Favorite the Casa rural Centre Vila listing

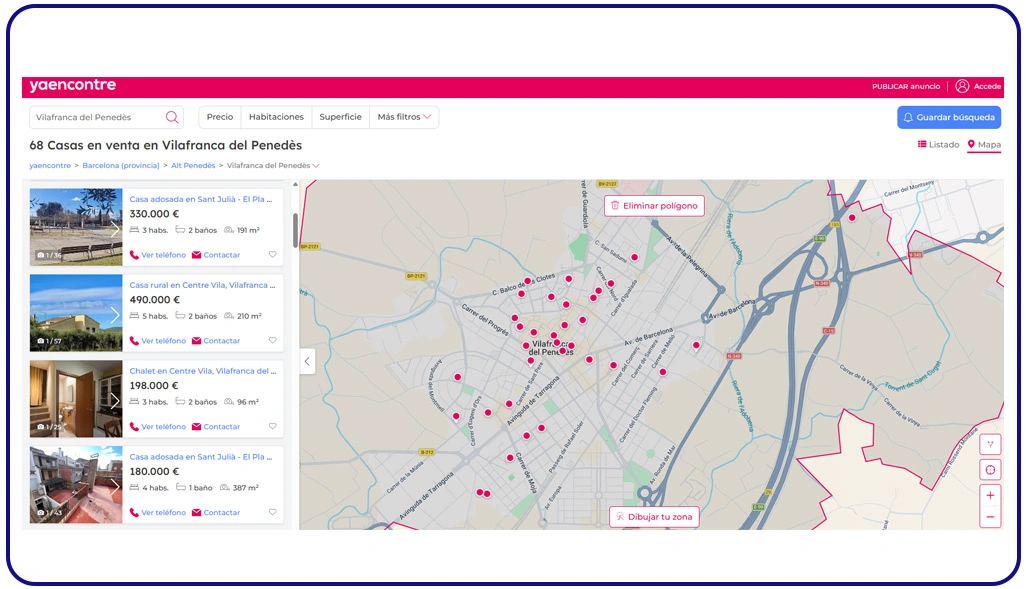[271, 340]
